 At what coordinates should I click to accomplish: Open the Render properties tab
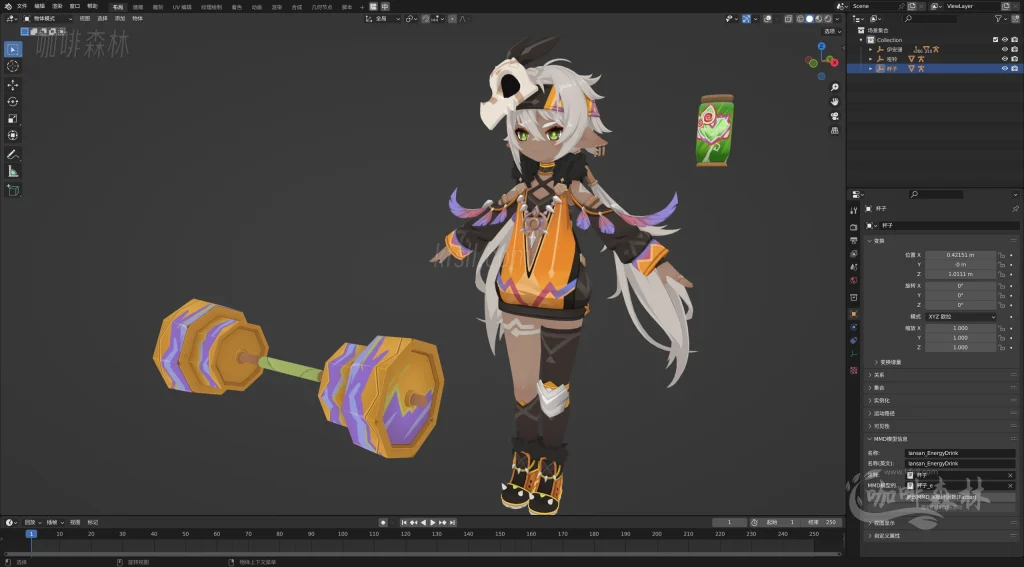point(854,227)
